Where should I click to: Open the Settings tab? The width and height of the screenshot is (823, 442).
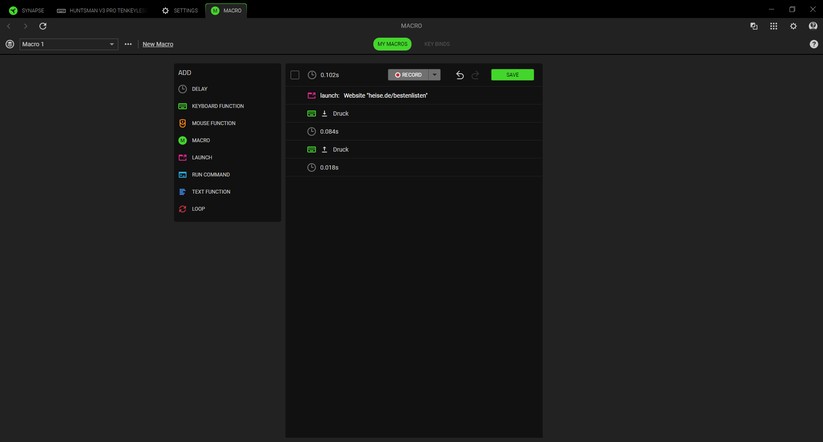click(180, 10)
